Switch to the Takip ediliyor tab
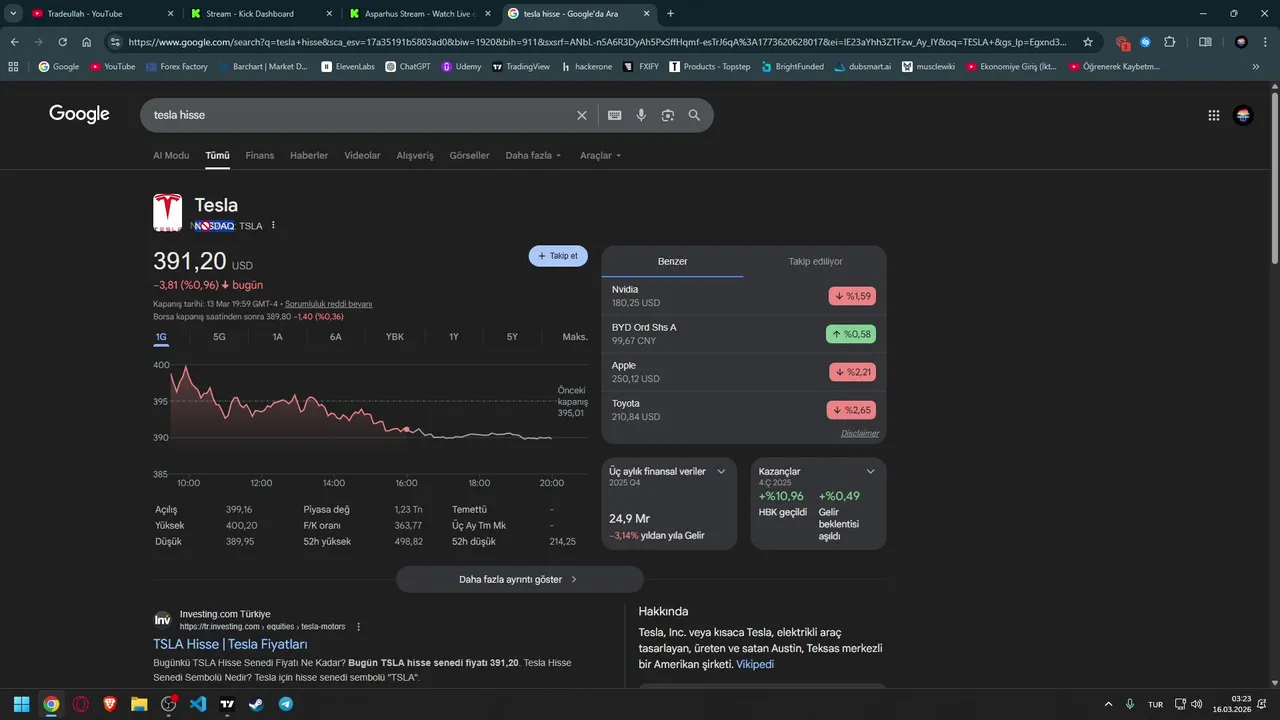 tap(815, 261)
